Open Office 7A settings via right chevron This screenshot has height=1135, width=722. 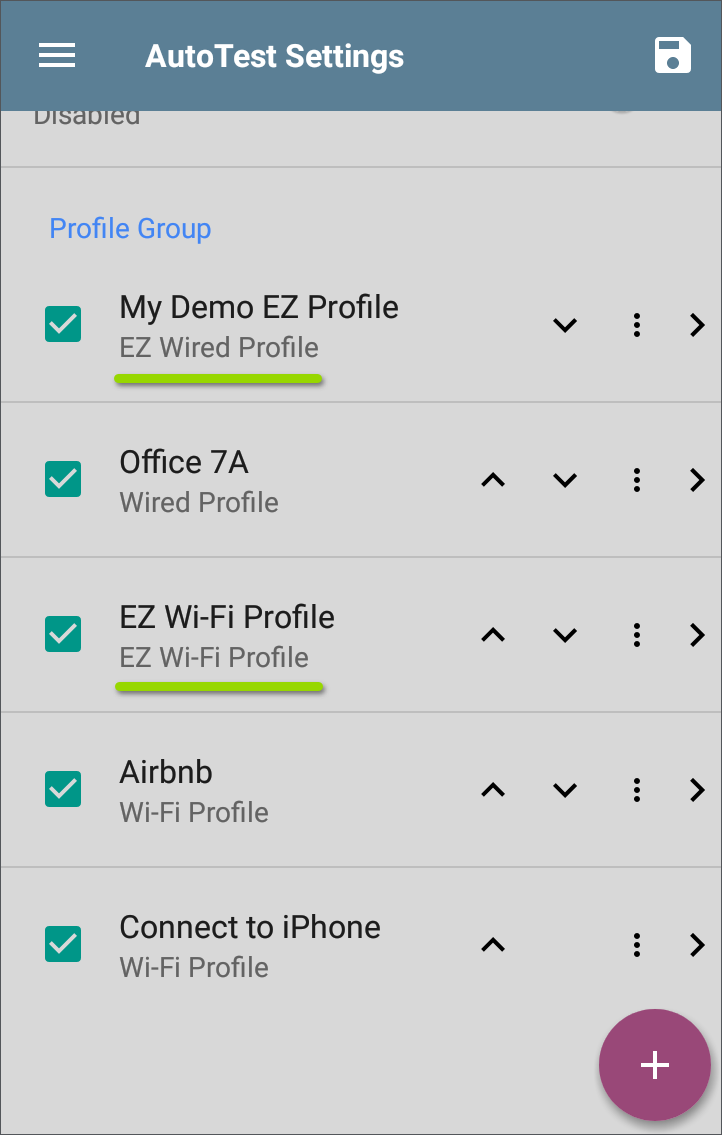(x=698, y=480)
